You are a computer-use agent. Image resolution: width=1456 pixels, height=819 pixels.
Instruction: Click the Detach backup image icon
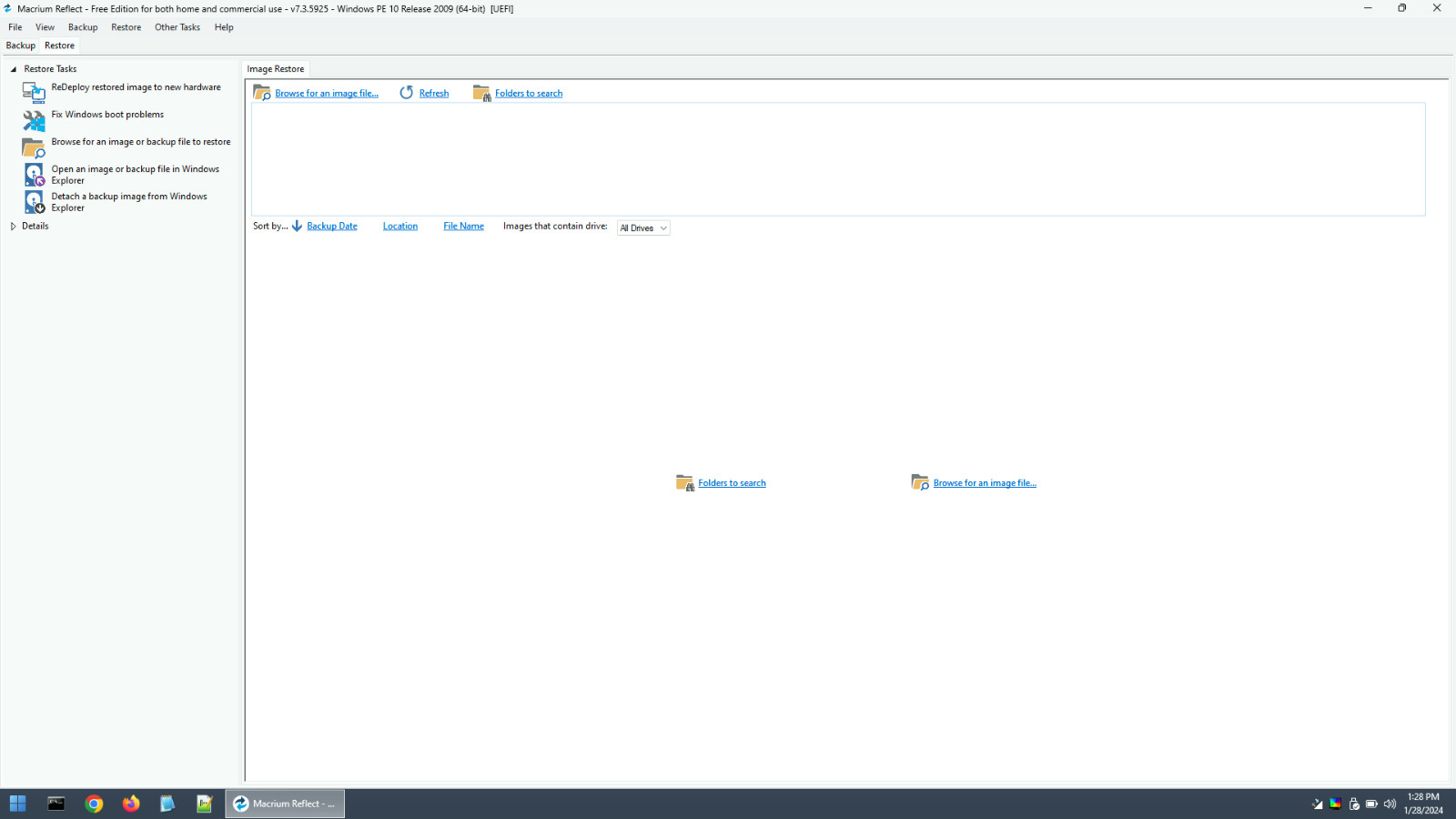(x=34, y=202)
